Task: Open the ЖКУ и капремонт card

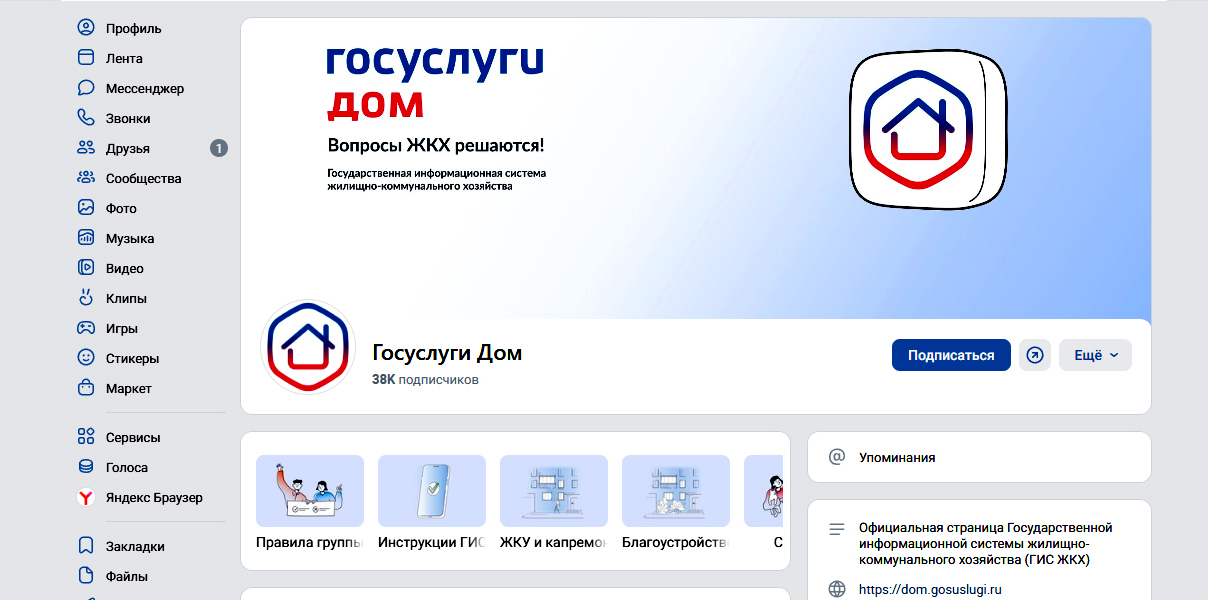Action: click(554, 503)
